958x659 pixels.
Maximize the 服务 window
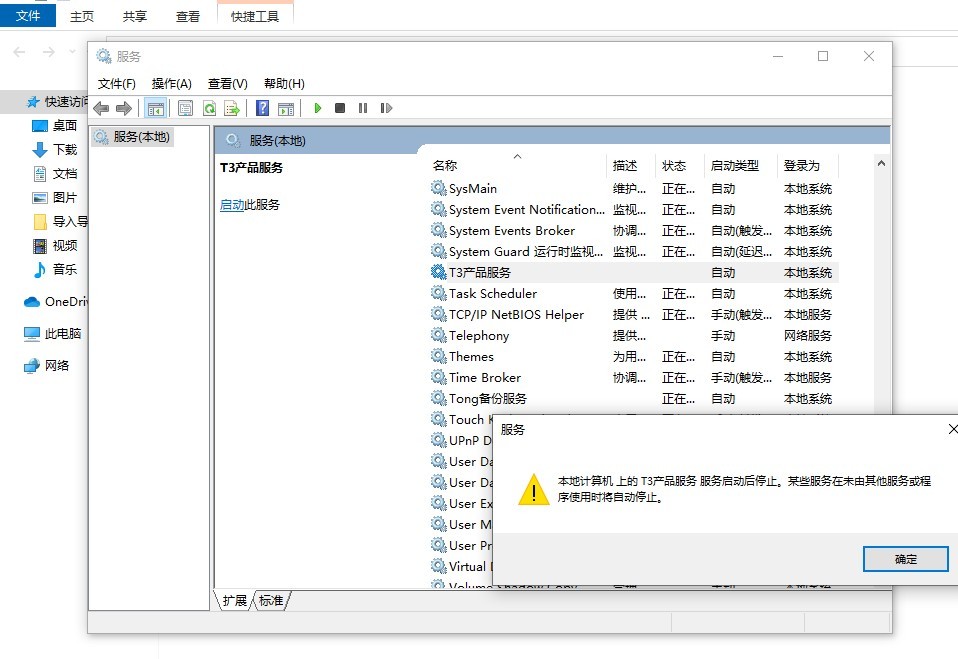click(x=823, y=56)
